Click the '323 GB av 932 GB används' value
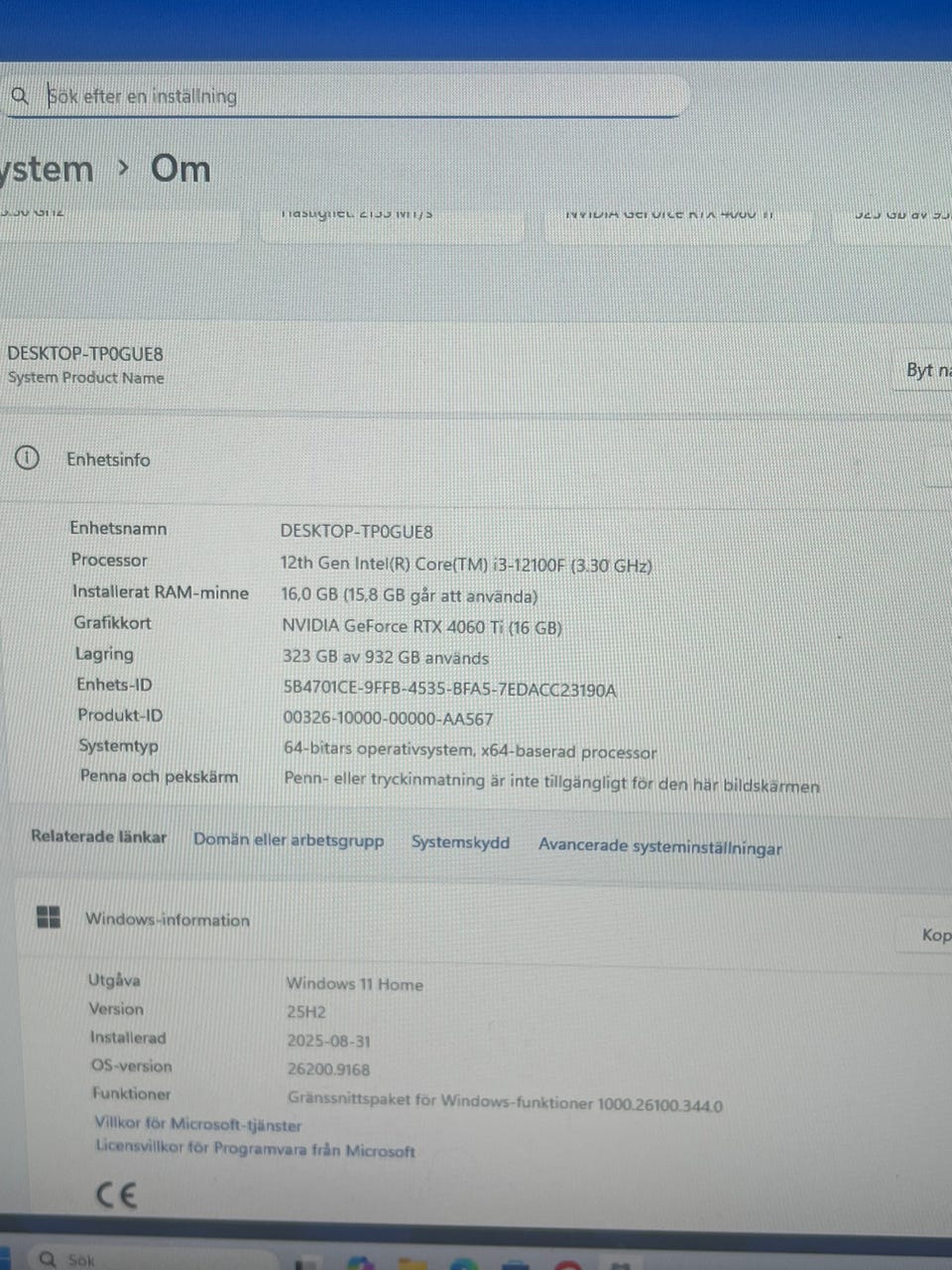Screen dimensions: 952x1270 click(385, 657)
